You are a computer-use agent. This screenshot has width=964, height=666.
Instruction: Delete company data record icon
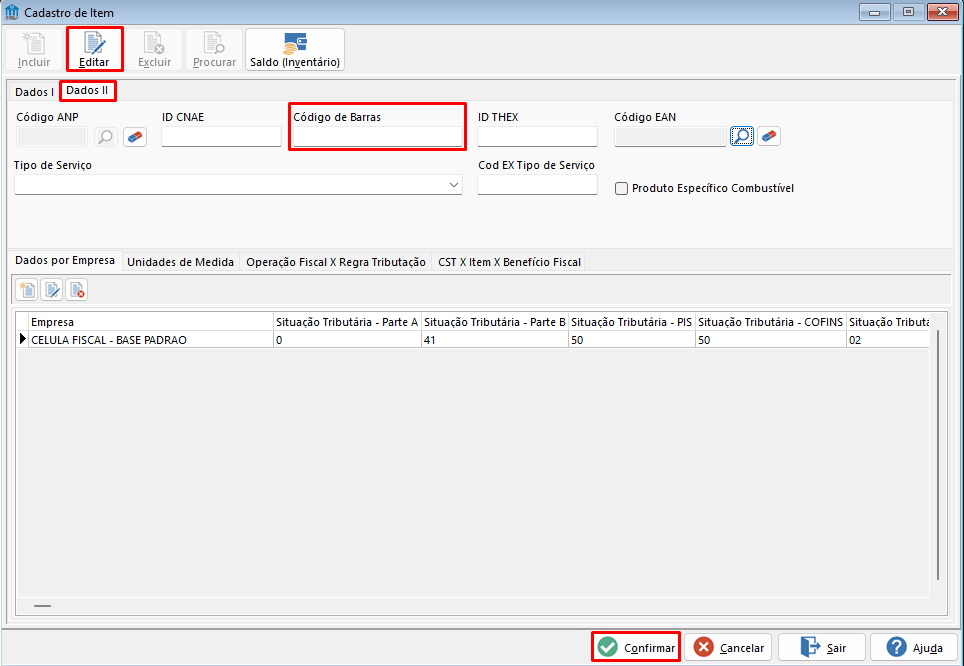point(77,290)
